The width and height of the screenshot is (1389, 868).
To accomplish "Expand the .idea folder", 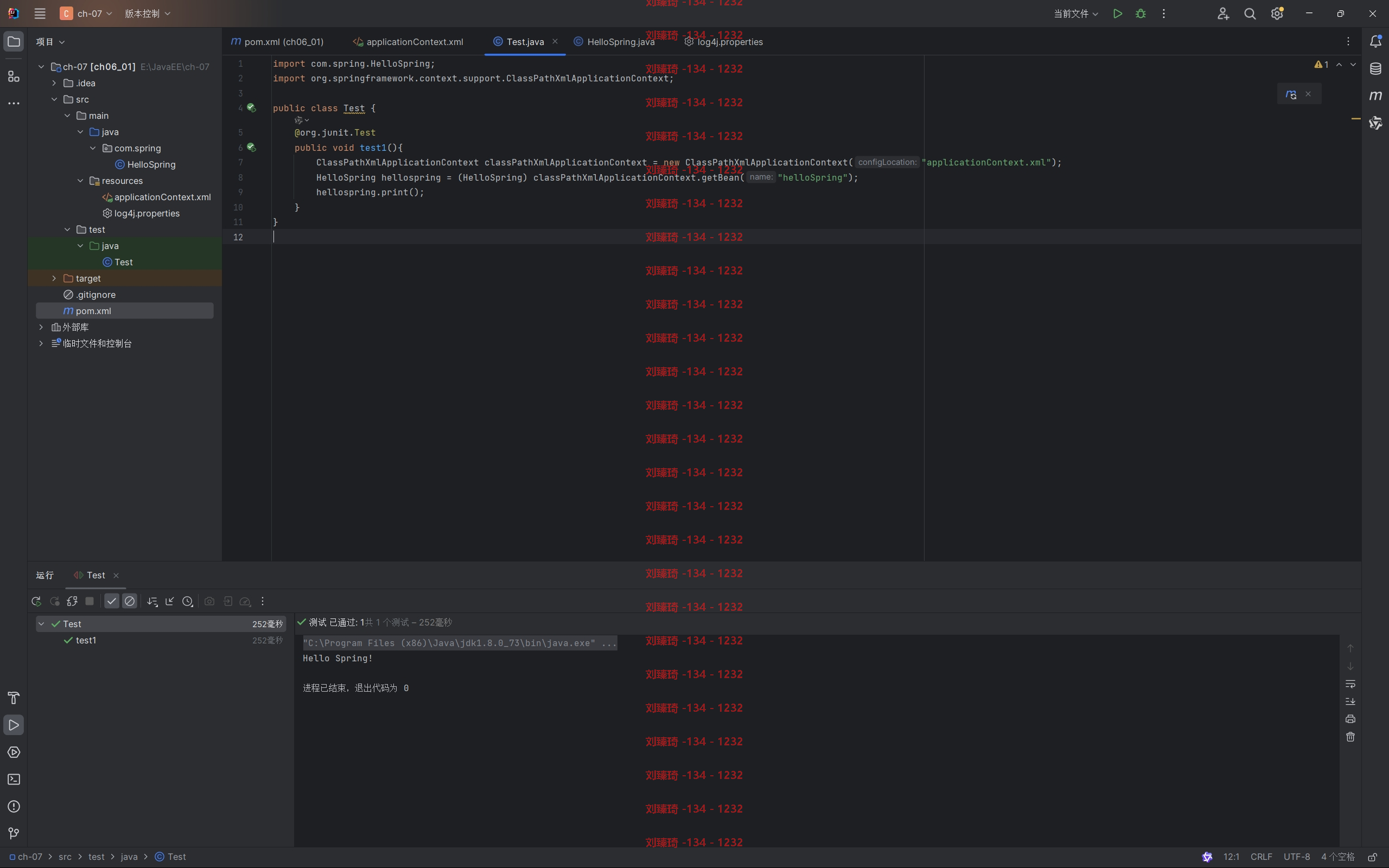I will point(54,83).
